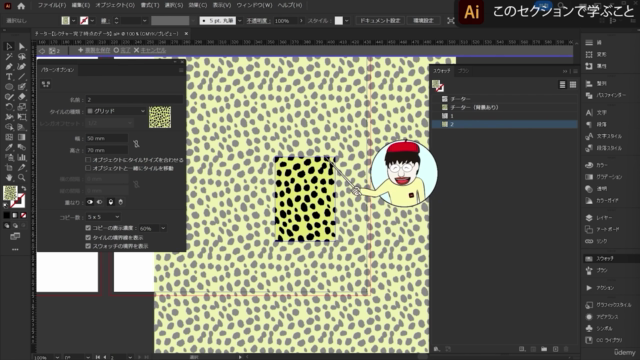
Task: Select the Eraser tool
Action: 22,97
